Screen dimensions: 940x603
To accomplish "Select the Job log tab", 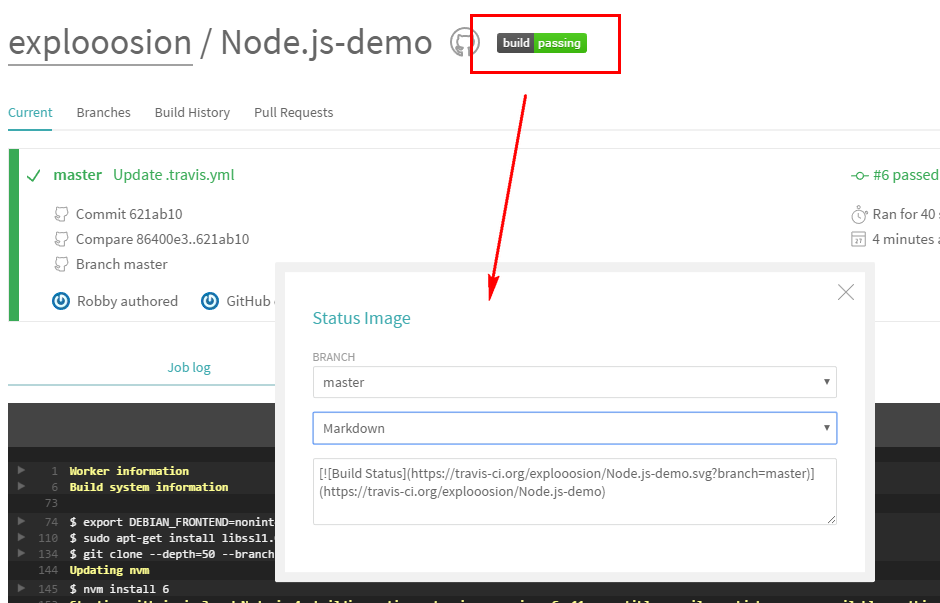I will [x=189, y=367].
